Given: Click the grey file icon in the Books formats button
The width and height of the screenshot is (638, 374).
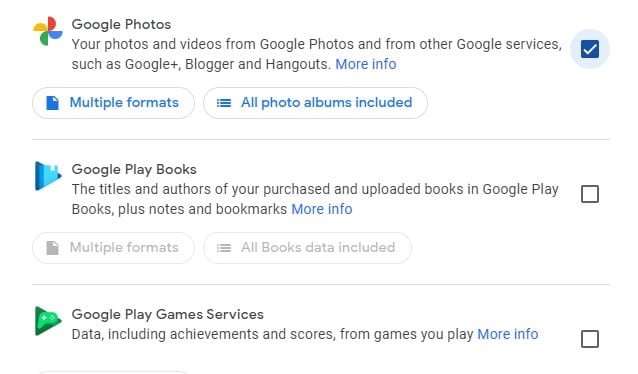Looking at the screenshot, I should 52,248.
